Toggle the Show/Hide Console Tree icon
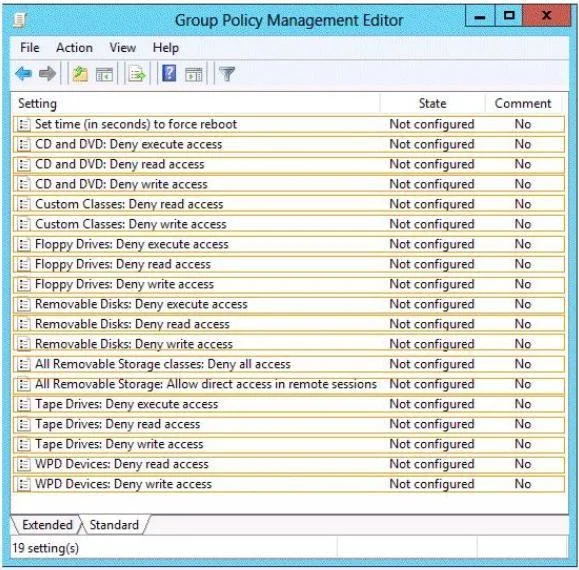The width and height of the screenshot is (579, 570). [104, 74]
